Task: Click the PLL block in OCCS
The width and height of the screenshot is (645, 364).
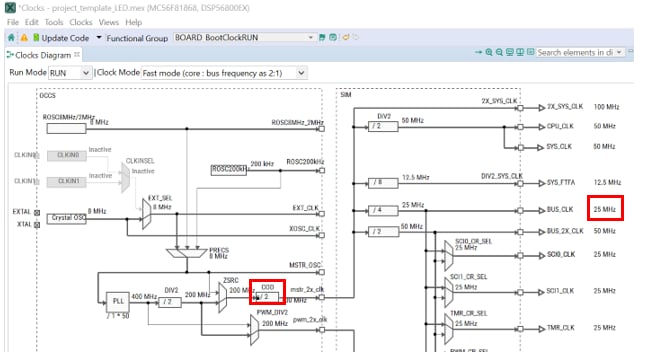Action: (x=118, y=301)
